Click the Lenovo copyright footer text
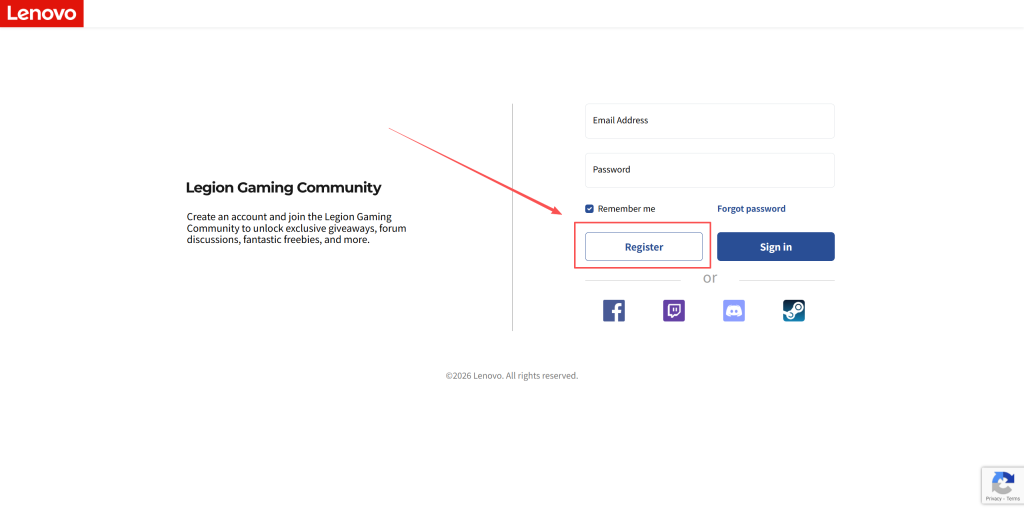 (x=512, y=376)
